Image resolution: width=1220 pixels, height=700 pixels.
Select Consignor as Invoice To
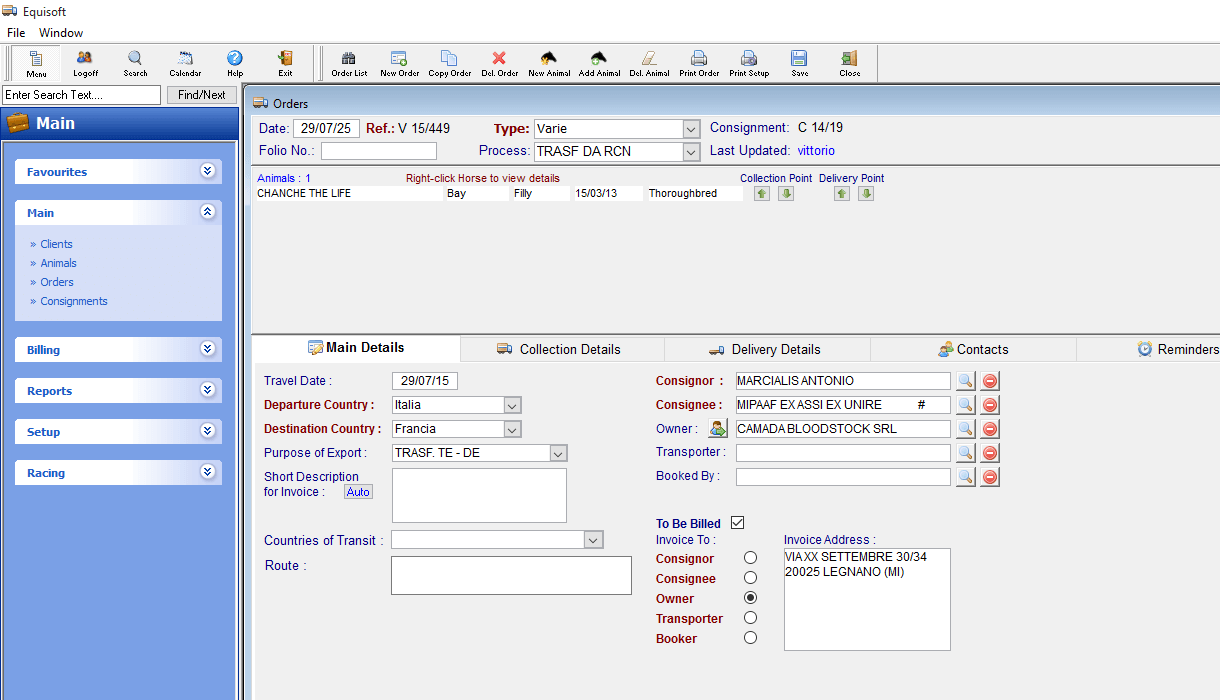751,558
